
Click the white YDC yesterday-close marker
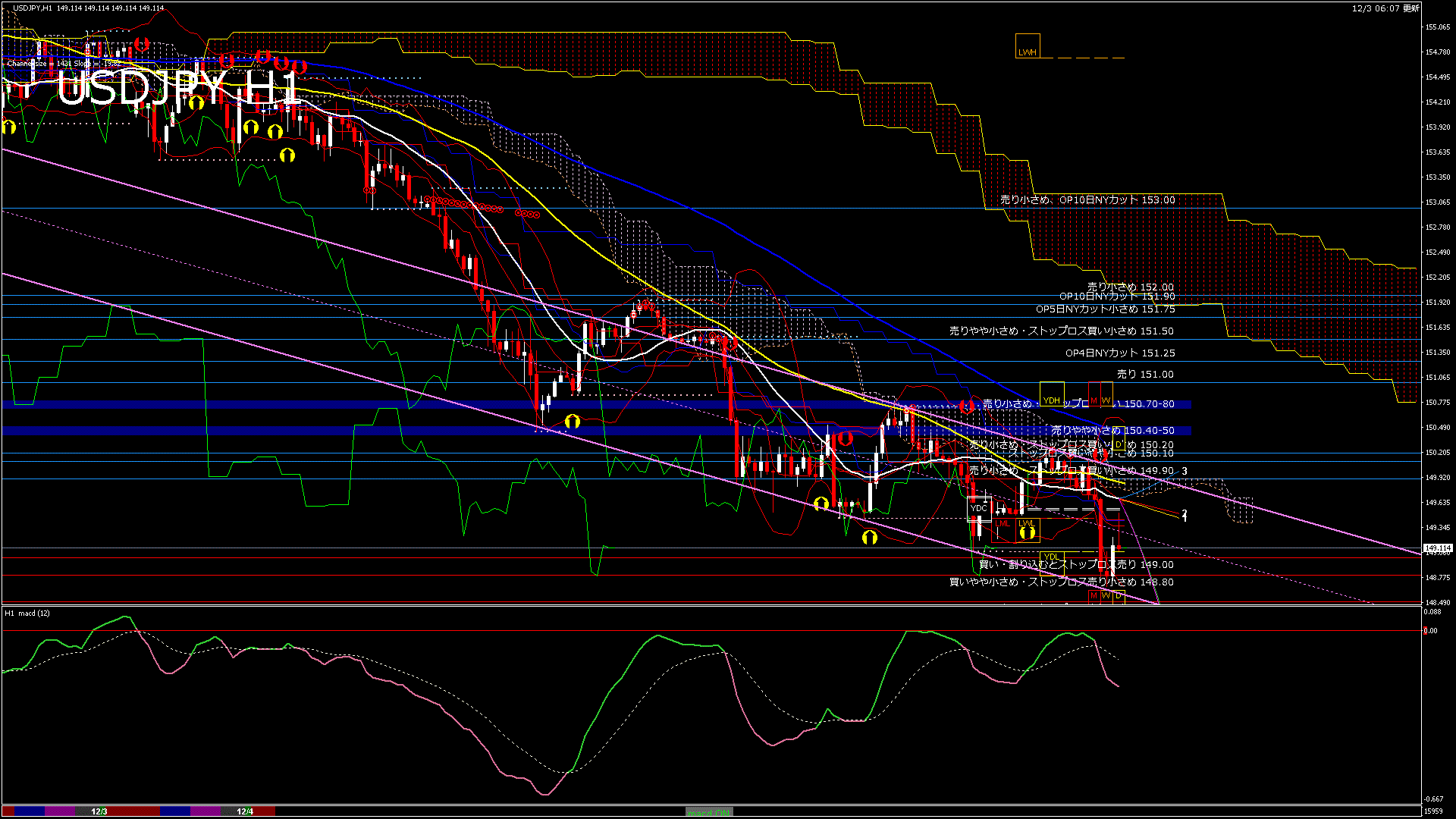coord(978,509)
